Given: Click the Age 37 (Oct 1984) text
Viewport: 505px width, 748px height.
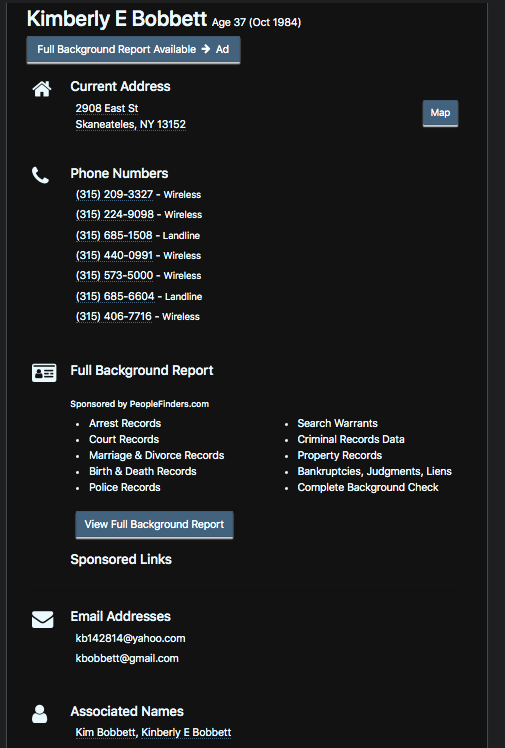Looking at the screenshot, I should point(257,22).
